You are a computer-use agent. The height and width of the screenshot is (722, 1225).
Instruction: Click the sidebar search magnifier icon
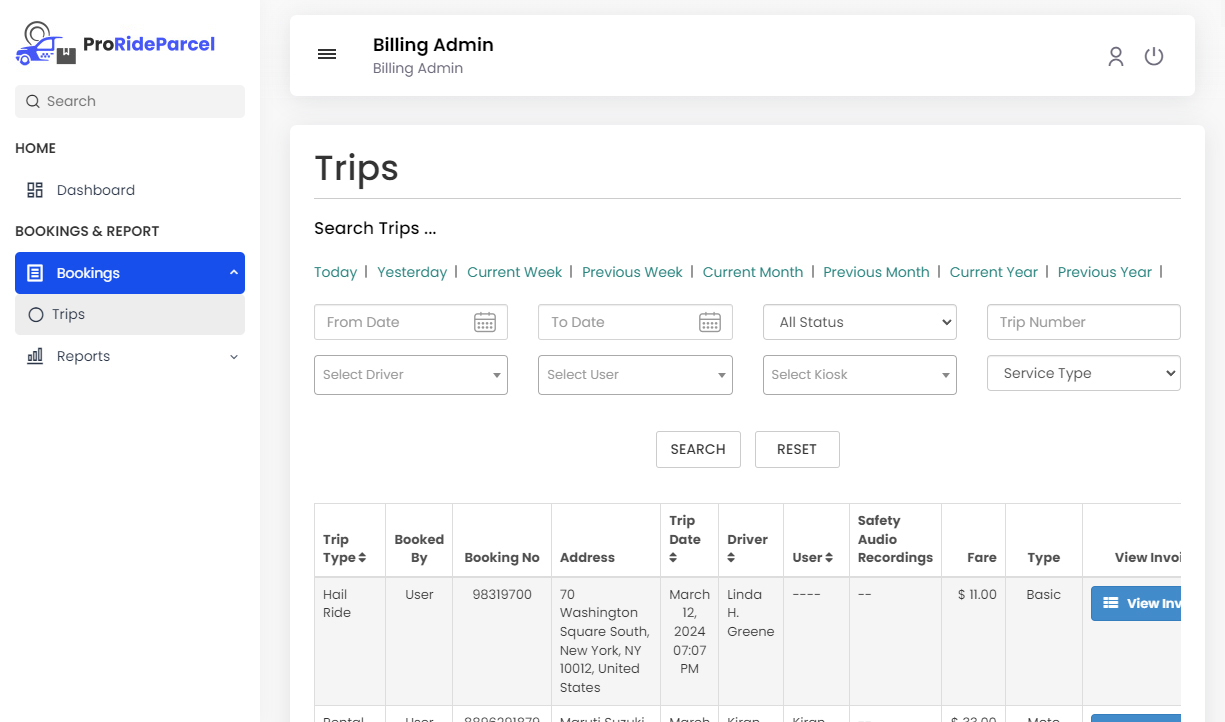[x=33, y=101]
